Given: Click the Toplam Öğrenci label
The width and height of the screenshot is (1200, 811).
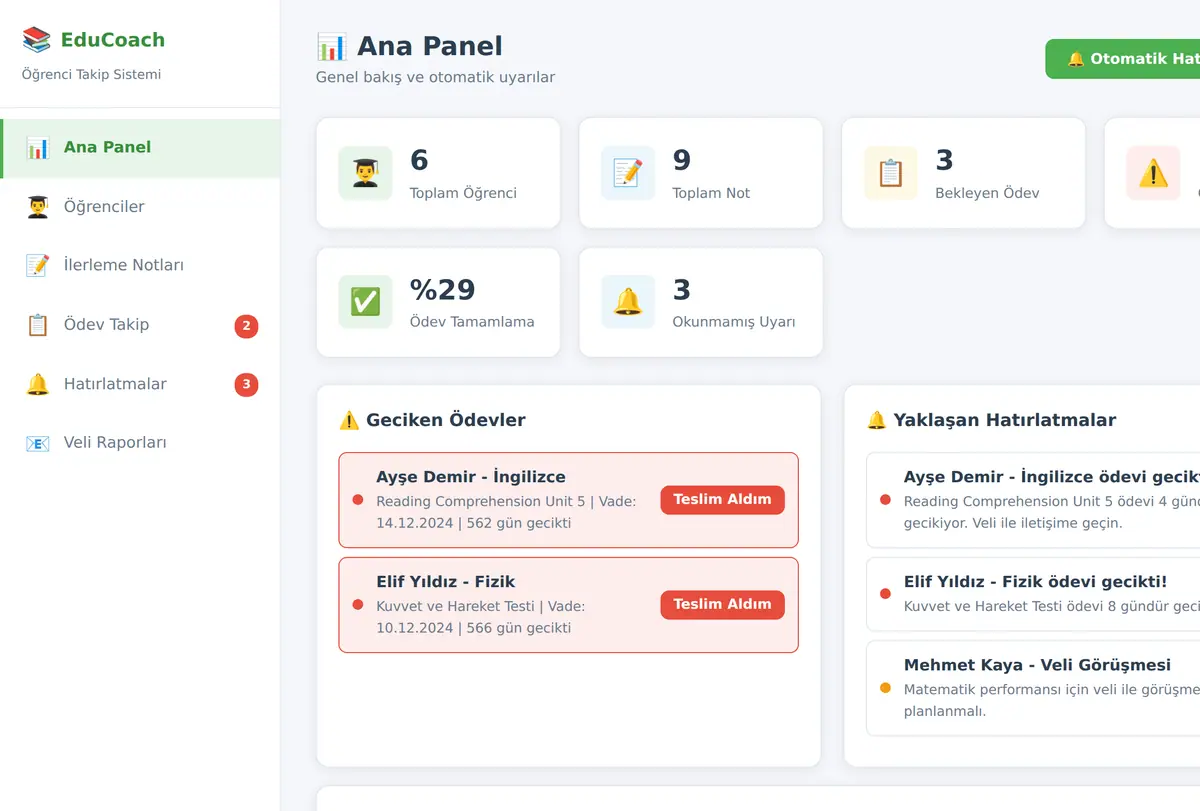Looking at the screenshot, I should click(463, 193).
